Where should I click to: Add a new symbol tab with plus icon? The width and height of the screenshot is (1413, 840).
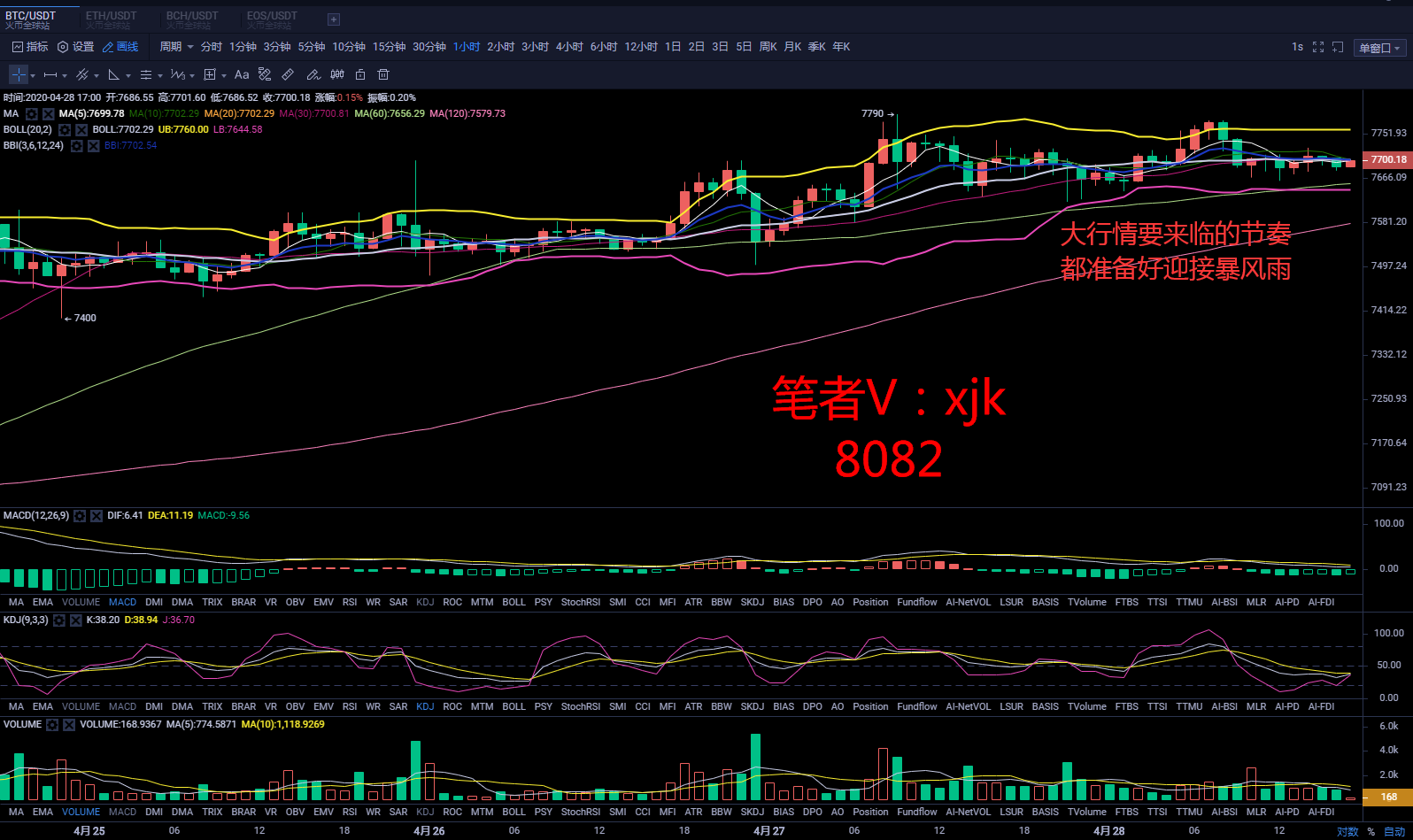click(334, 19)
